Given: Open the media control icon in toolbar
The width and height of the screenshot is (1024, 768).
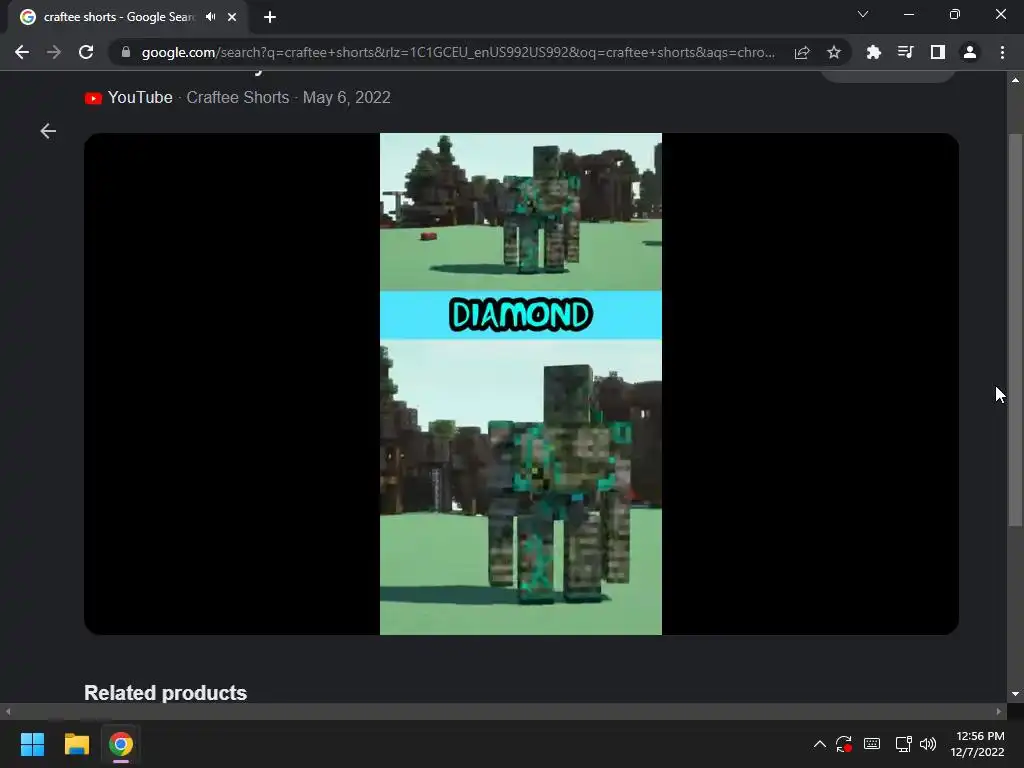Looking at the screenshot, I should tap(905, 52).
